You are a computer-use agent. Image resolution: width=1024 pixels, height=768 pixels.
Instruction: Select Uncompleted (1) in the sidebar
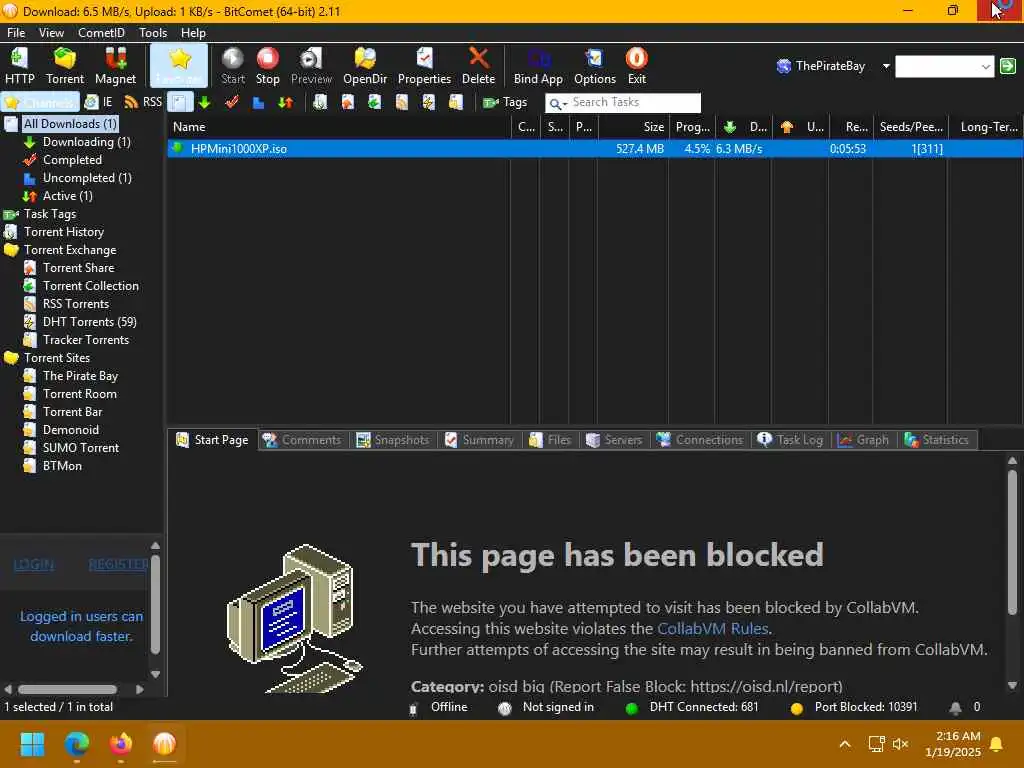coord(87,178)
